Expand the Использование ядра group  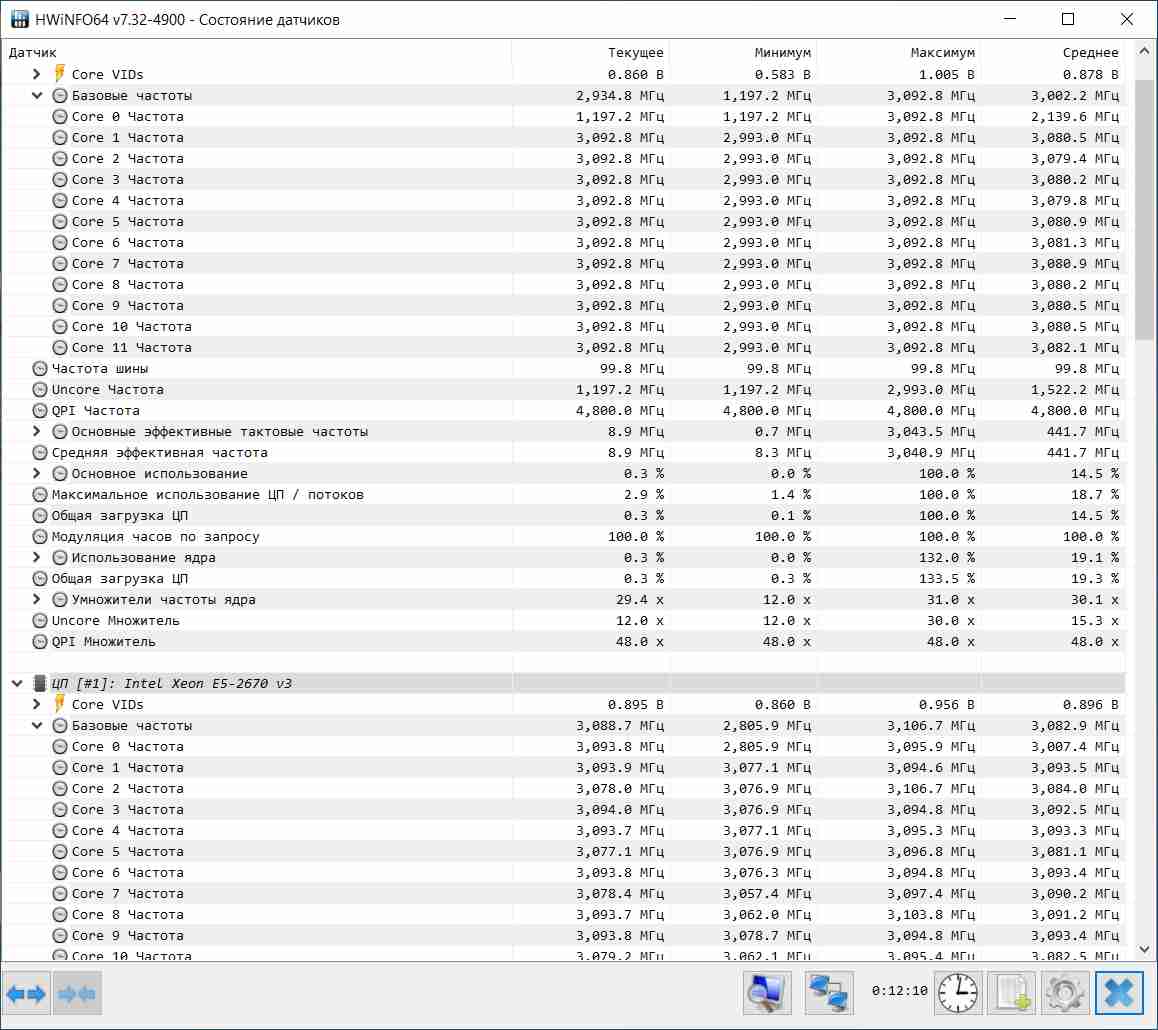[x=37, y=557]
